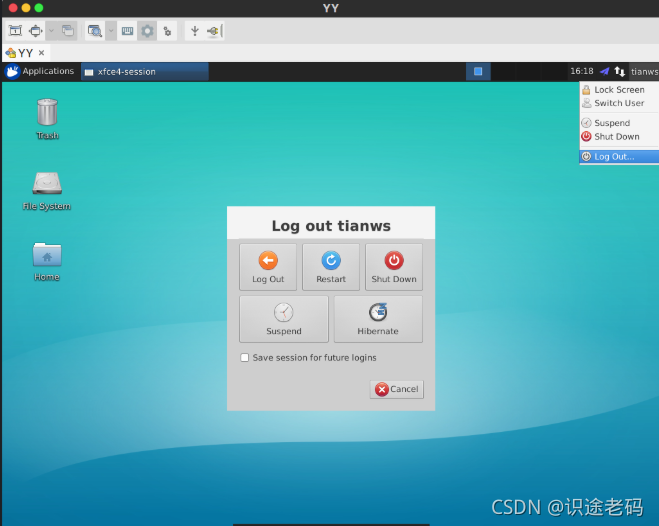Click the USB toolbar icon
659x526 pixels.
point(195,31)
